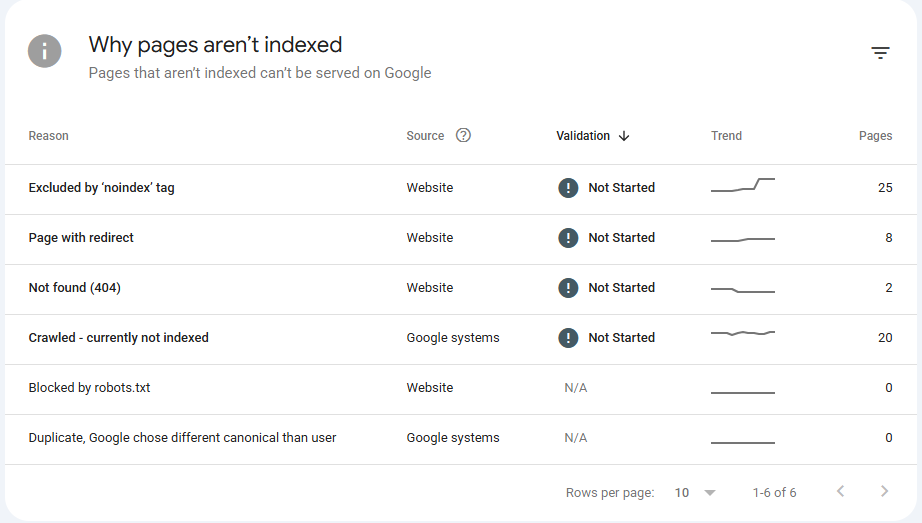The width and height of the screenshot is (922, 523).
Task: Click Website source in noindex row
Action: (x=430, y=188)
